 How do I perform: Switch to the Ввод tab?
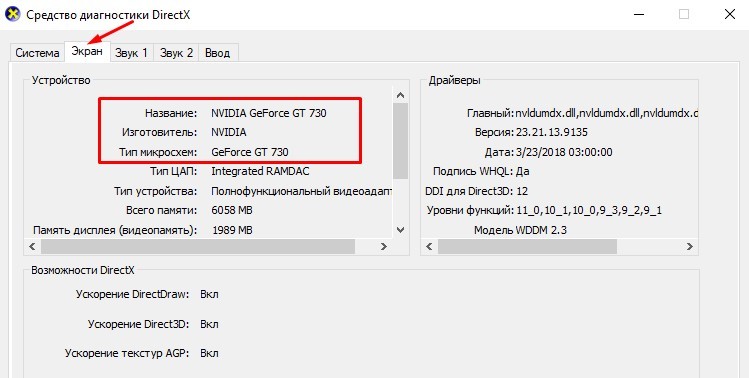pos(218,53)
